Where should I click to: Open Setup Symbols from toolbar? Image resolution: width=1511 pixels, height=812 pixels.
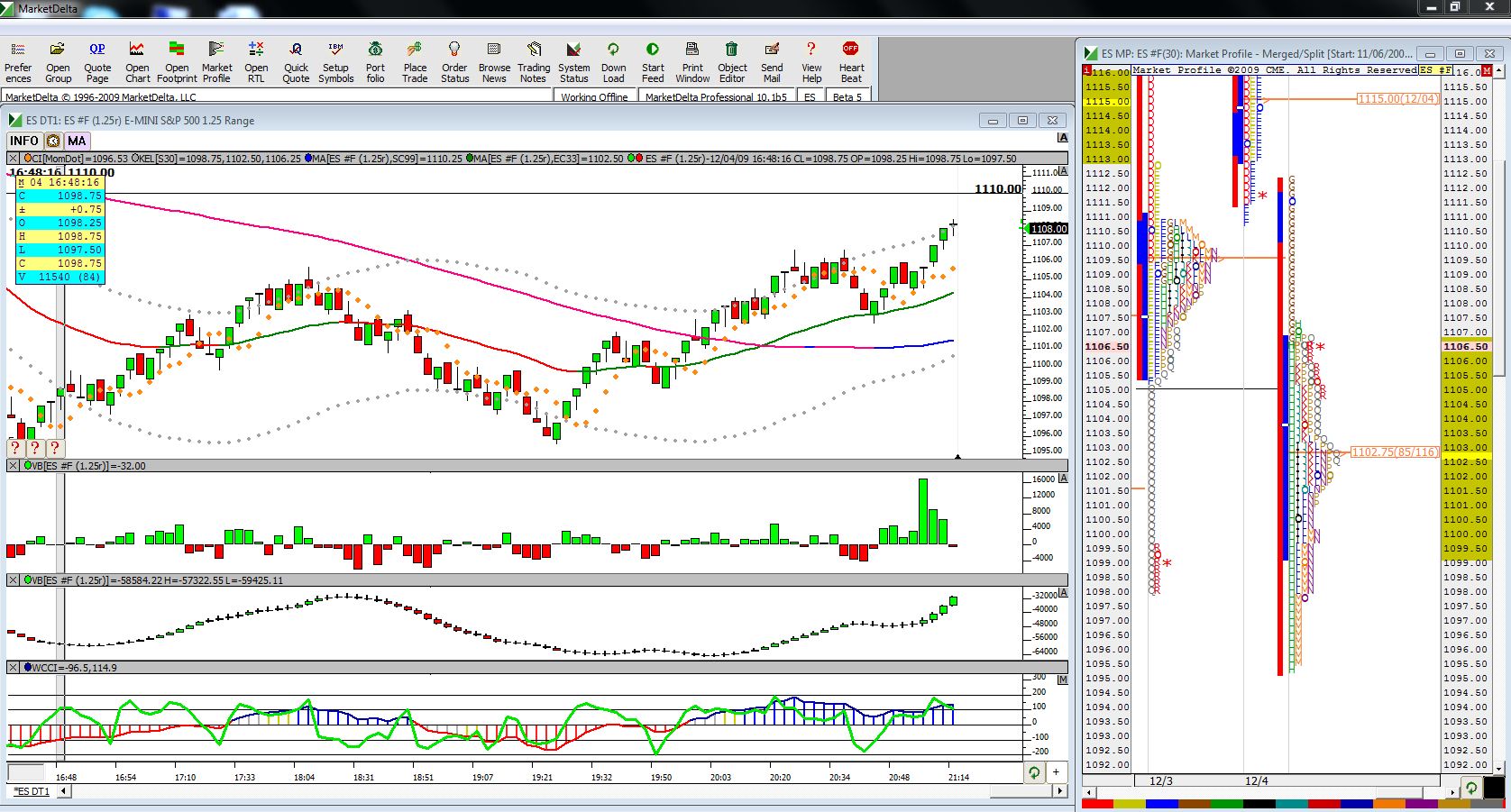click(335, 61)
